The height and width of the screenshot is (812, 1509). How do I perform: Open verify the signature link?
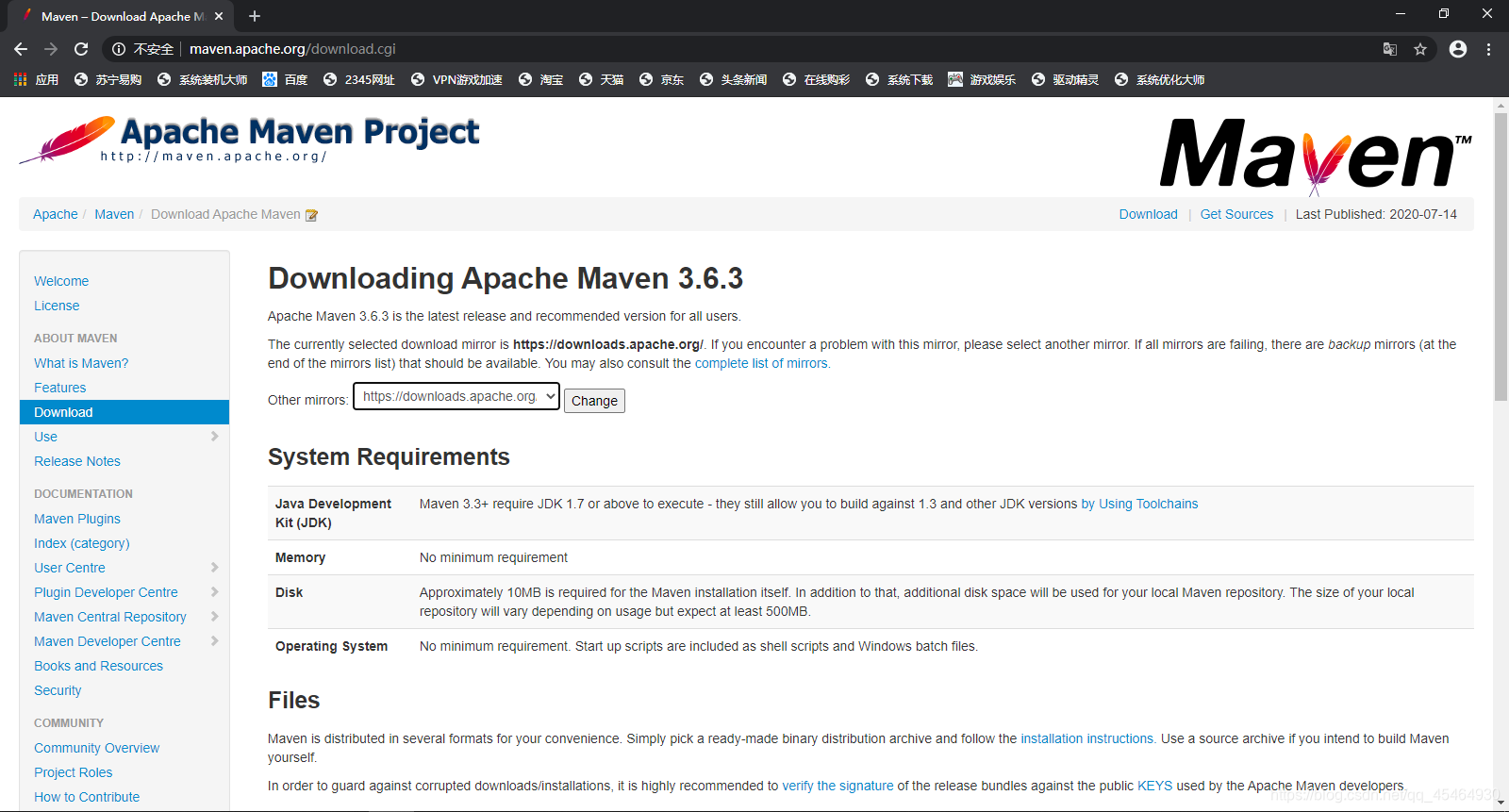(x=837, y=786)
